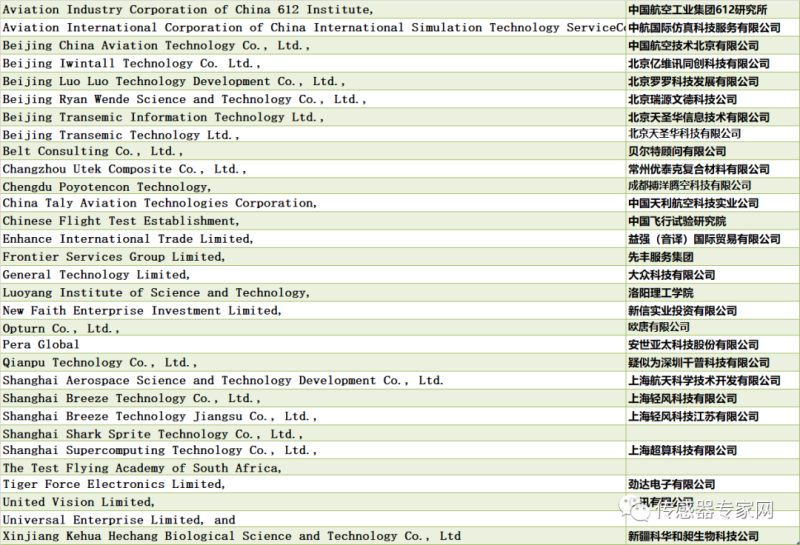Select 'Shanghai Breeze Technology Co., Ltd.,' cell
The image size is (800, 545).
[x=313, y=398]
